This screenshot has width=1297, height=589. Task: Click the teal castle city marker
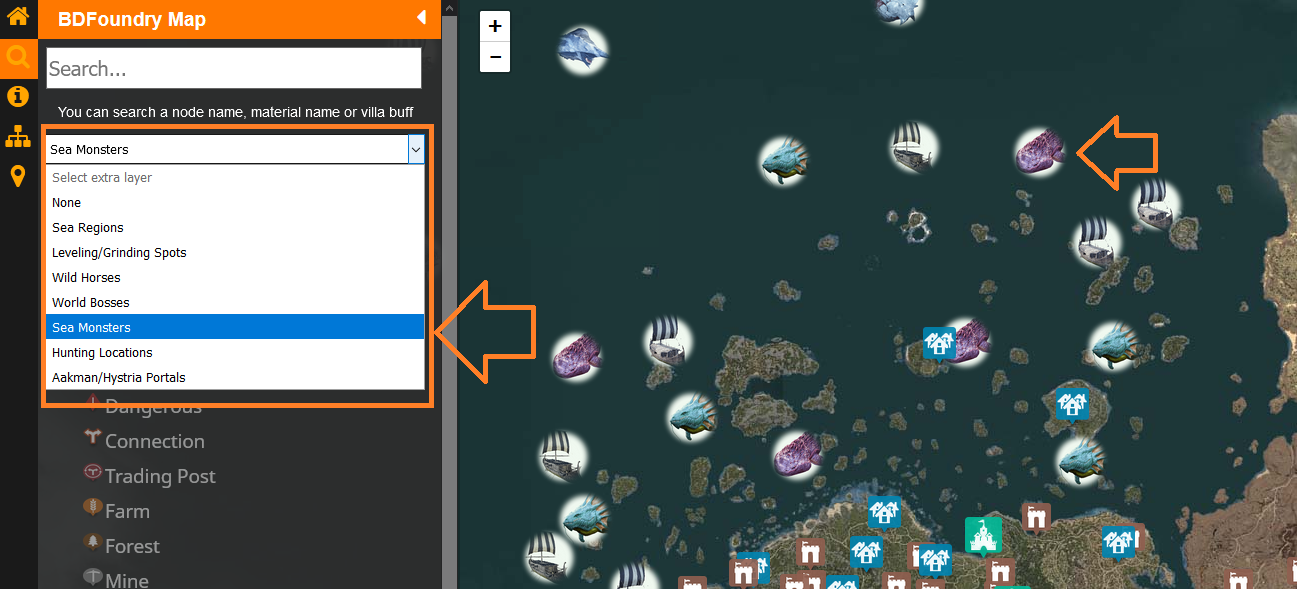point(983,536)
